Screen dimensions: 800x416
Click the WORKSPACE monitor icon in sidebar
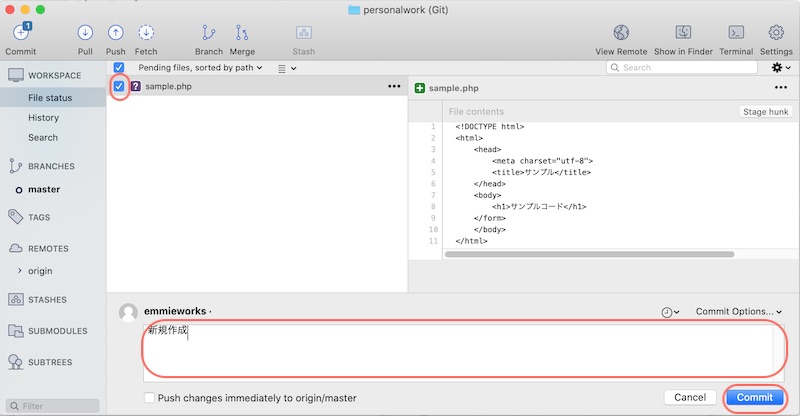coord(16,75)
